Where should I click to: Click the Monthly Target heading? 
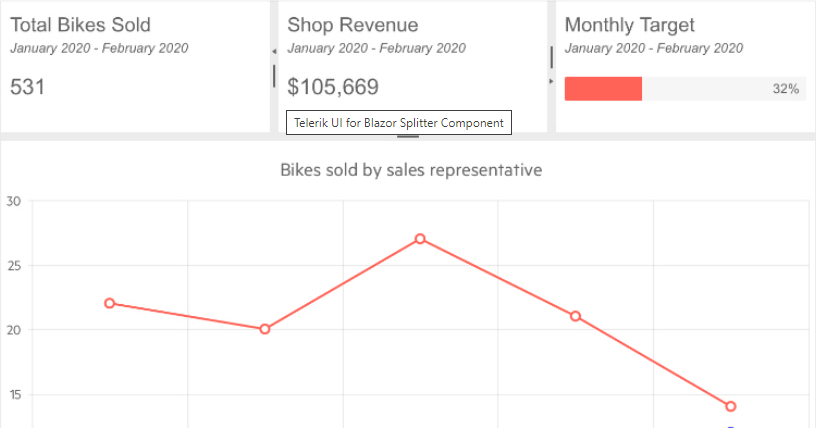coord(629,25)
